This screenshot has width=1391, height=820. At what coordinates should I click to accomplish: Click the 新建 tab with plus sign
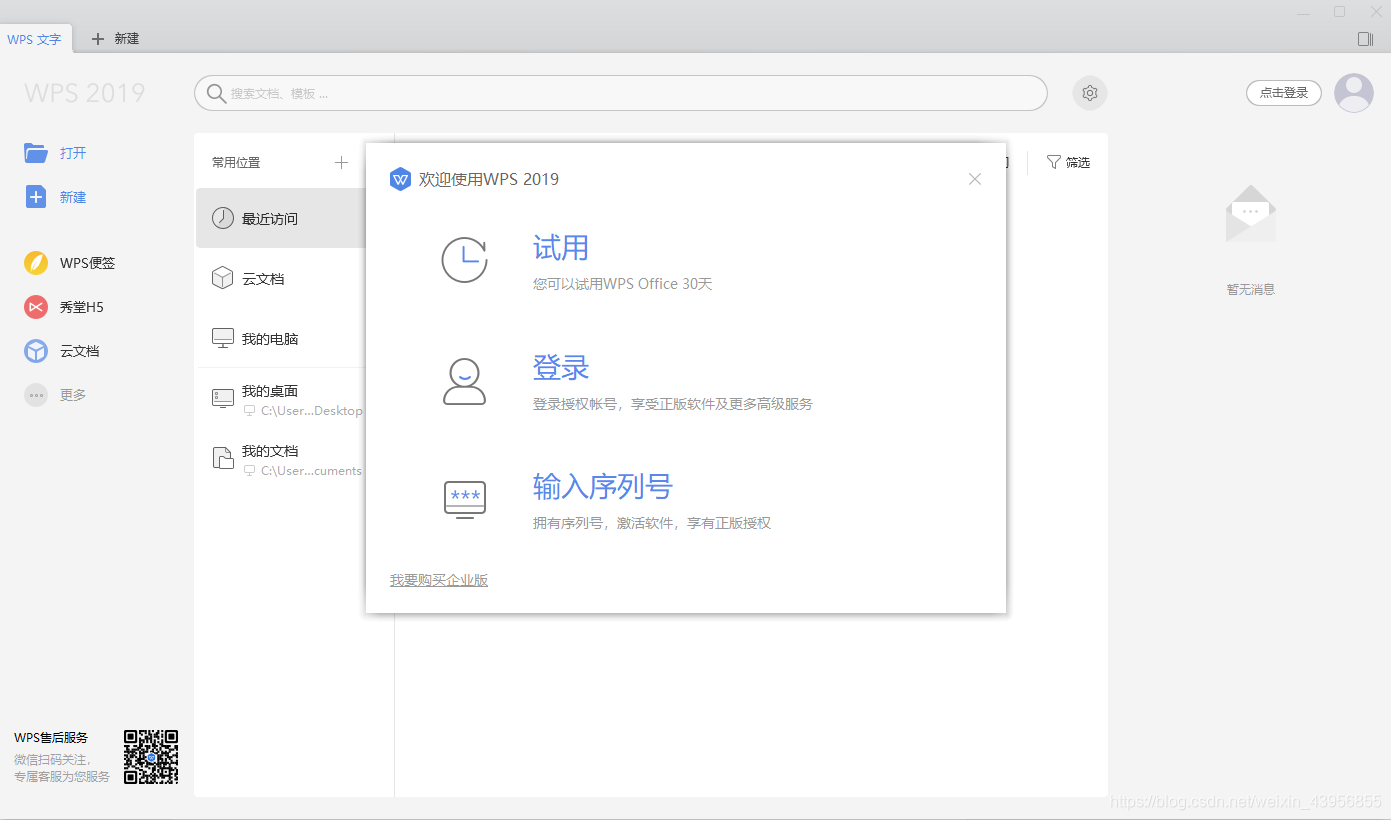coord(115,39)
